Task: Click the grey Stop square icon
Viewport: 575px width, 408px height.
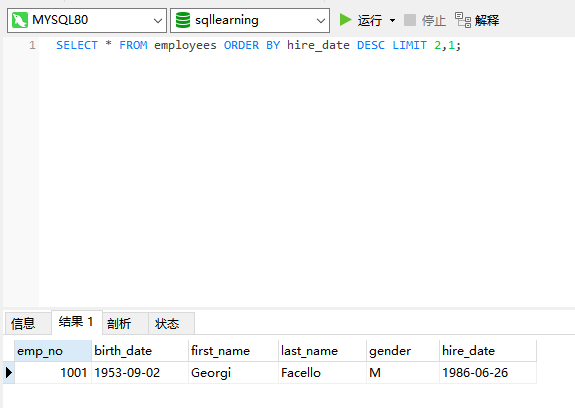Action: [x=410, y=20]
